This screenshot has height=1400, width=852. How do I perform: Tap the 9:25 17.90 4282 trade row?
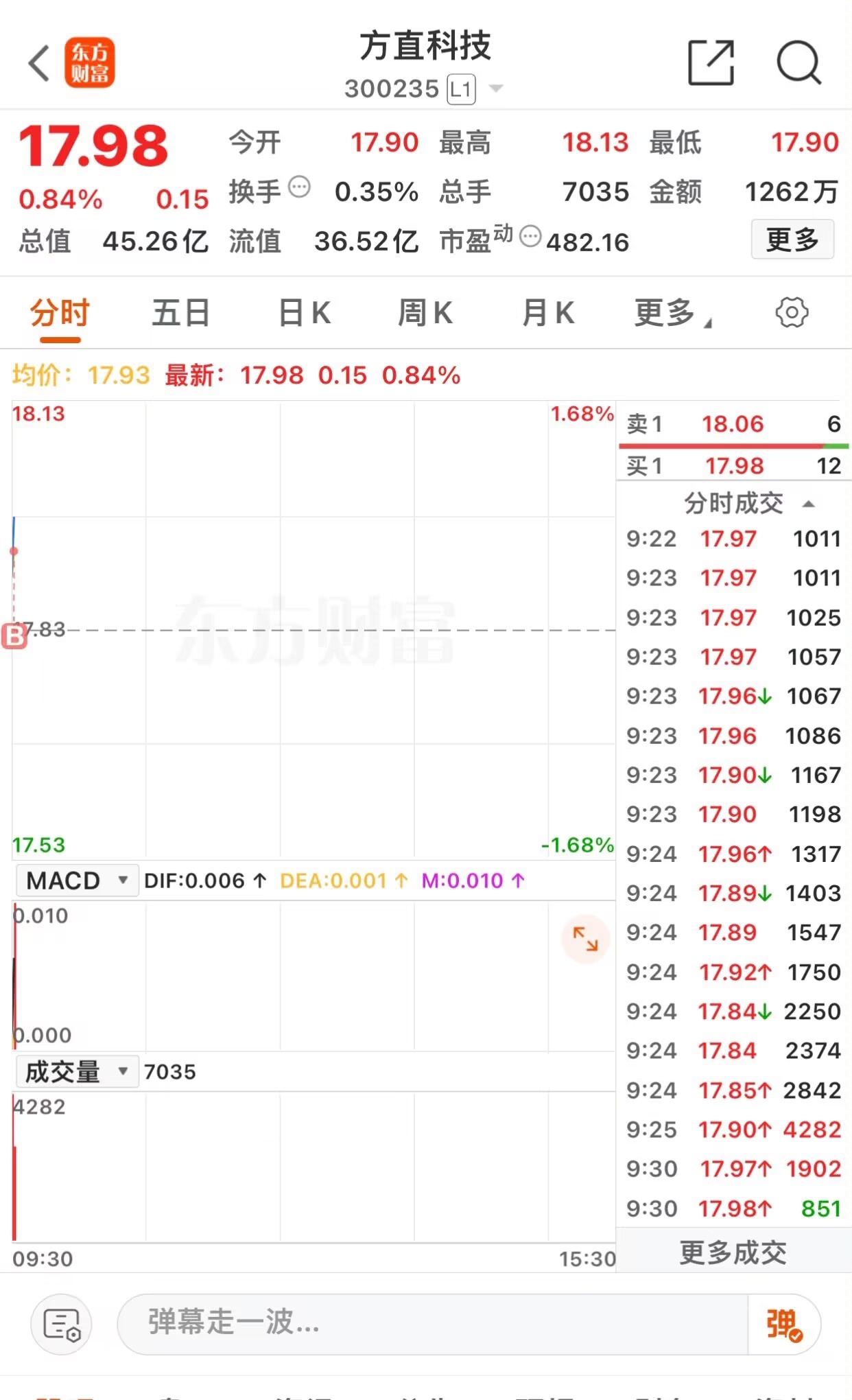(x=733, y=1130)
